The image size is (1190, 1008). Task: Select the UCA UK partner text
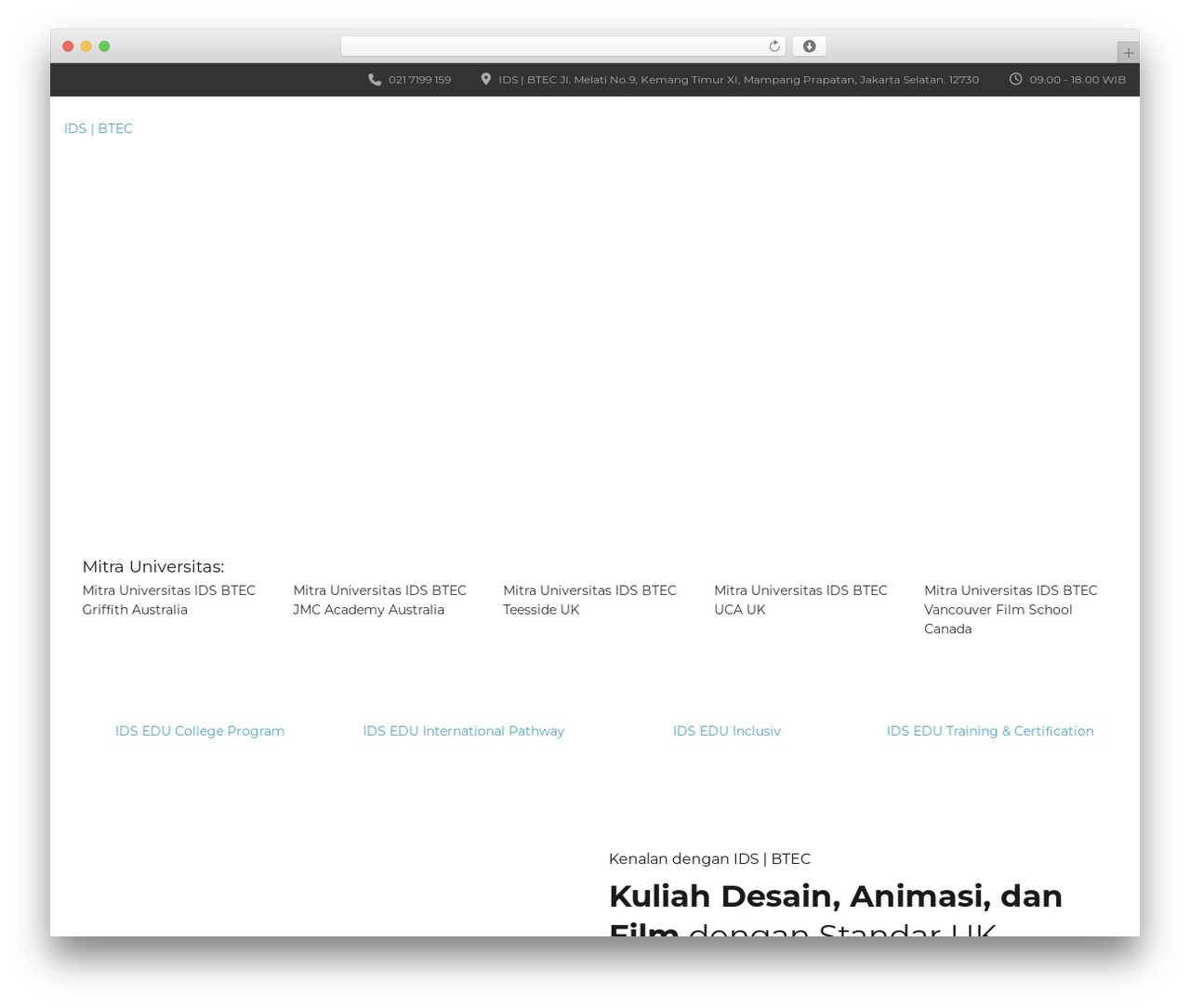point(800,600)
